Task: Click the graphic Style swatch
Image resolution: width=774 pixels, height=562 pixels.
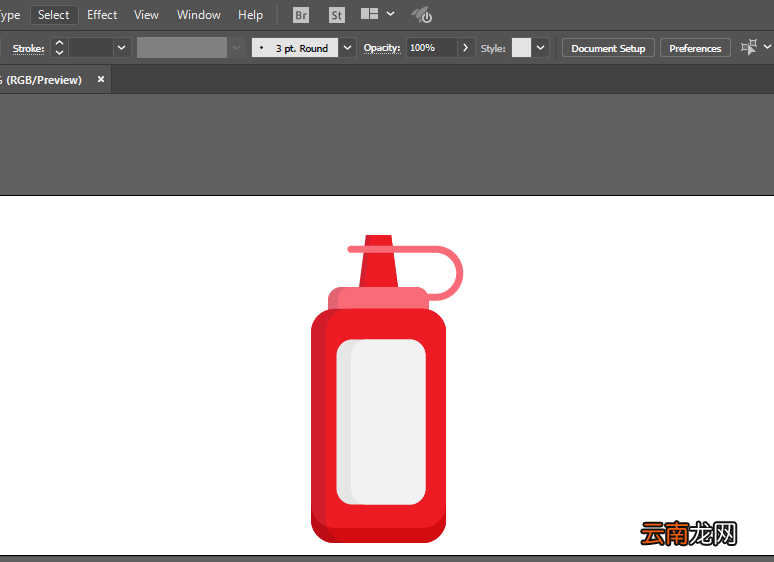Action: tap(521, 48)
